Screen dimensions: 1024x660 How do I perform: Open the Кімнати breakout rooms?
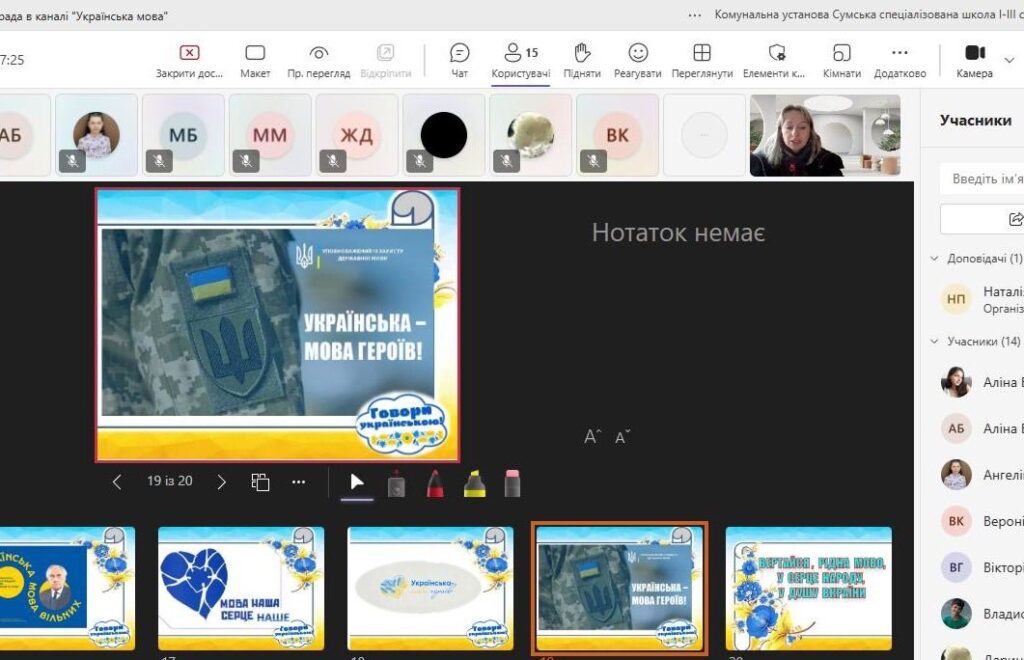[841, 60]
